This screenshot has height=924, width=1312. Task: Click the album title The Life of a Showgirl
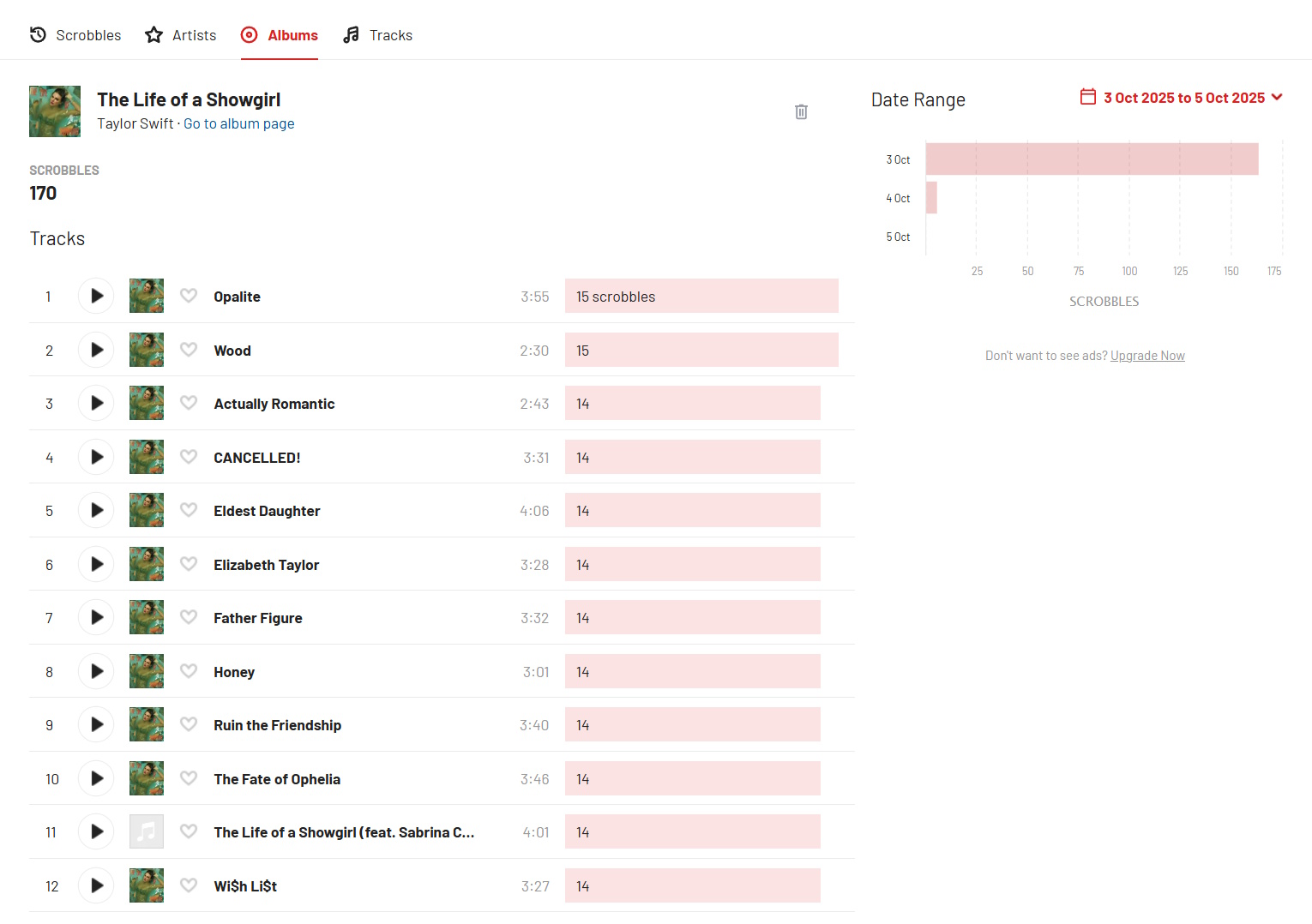pyautogui.click(x=189, y=99)
